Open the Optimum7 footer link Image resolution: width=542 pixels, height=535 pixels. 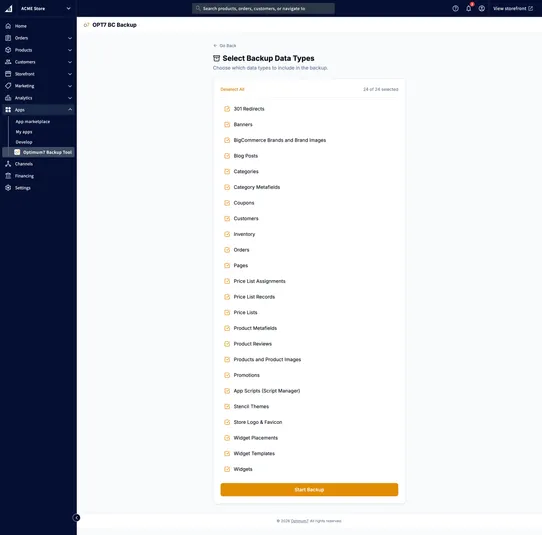tap(299, 521)
